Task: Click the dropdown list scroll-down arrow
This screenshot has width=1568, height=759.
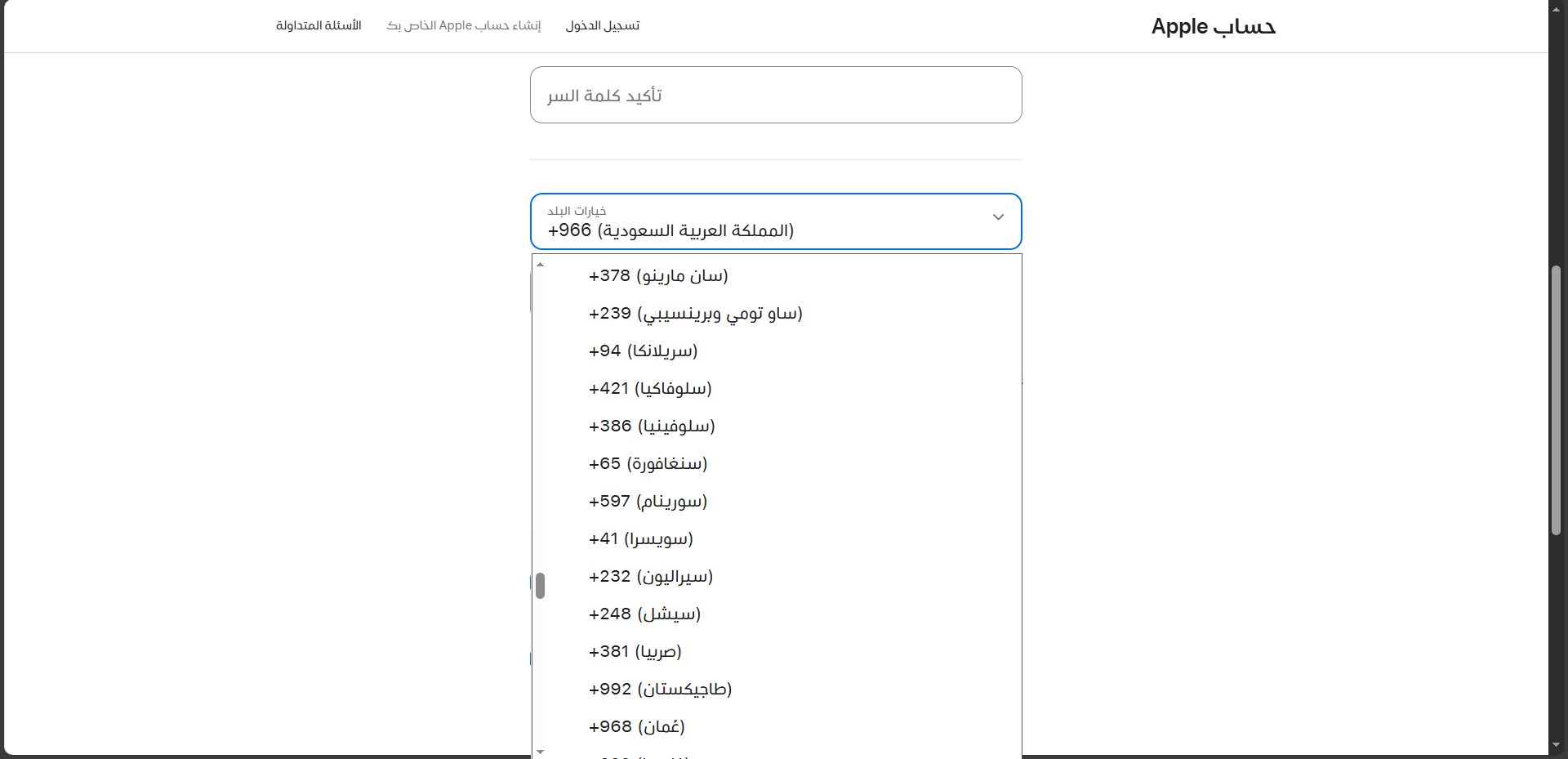Action: click(540, 751)
